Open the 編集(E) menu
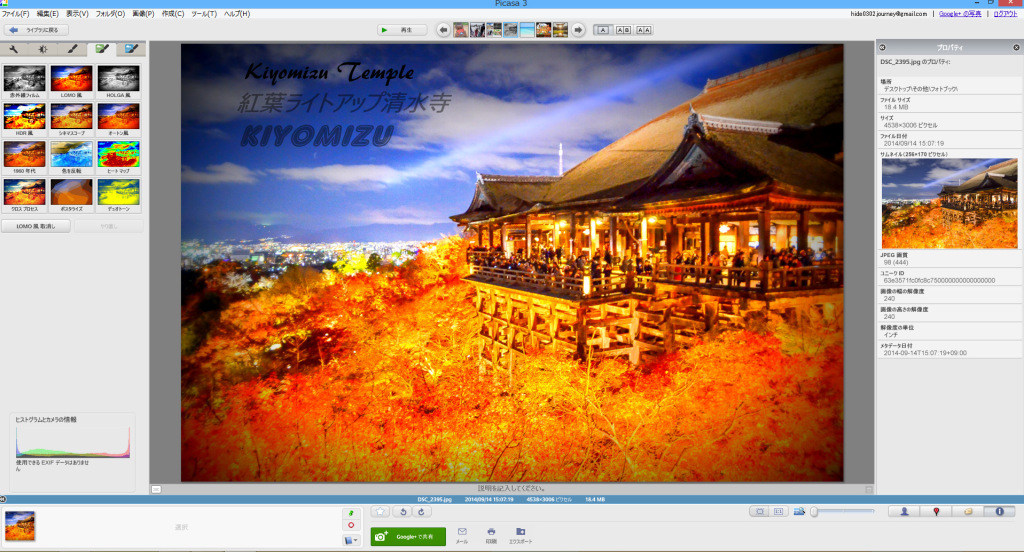The height and width of the screenshot is (552, 1024). pos(47,14)
